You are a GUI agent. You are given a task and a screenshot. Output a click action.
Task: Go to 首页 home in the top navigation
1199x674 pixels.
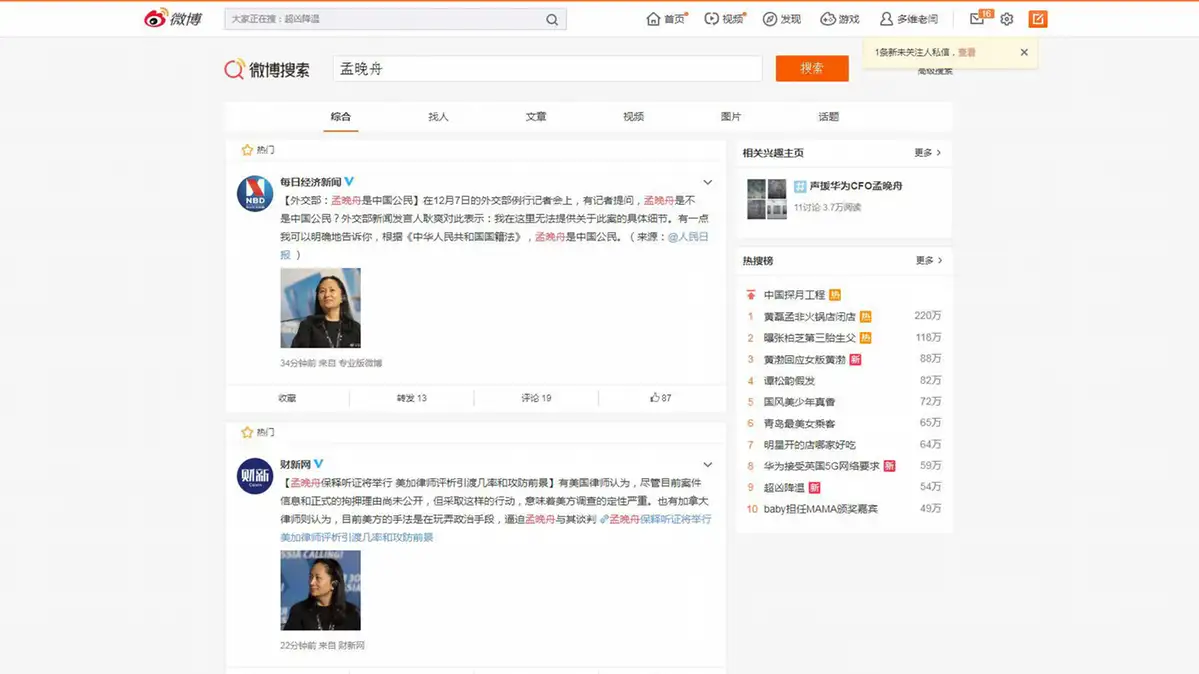[x=666, y=19]
